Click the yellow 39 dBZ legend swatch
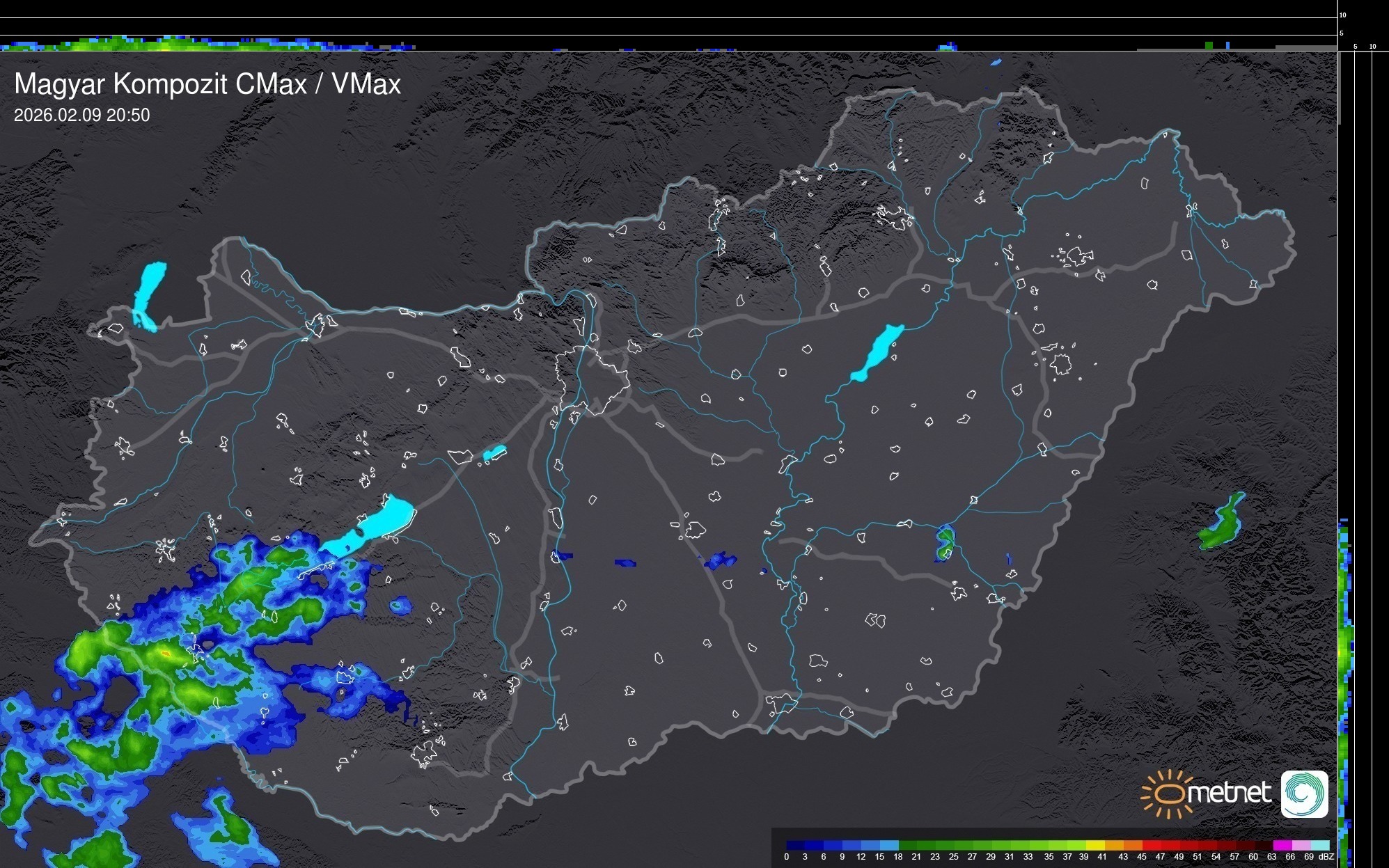The height and width of the screenshot is (868, 1389). 1095,845
